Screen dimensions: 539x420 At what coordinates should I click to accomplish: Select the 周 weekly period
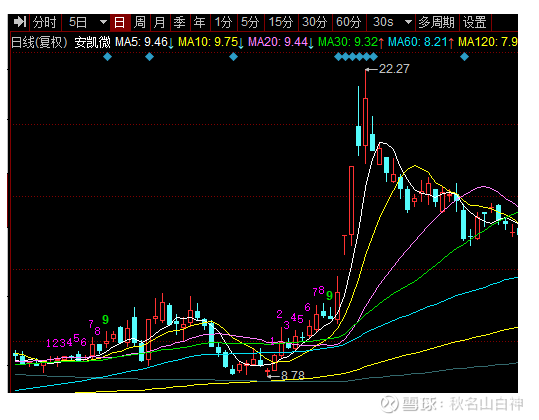coord(140,22)
